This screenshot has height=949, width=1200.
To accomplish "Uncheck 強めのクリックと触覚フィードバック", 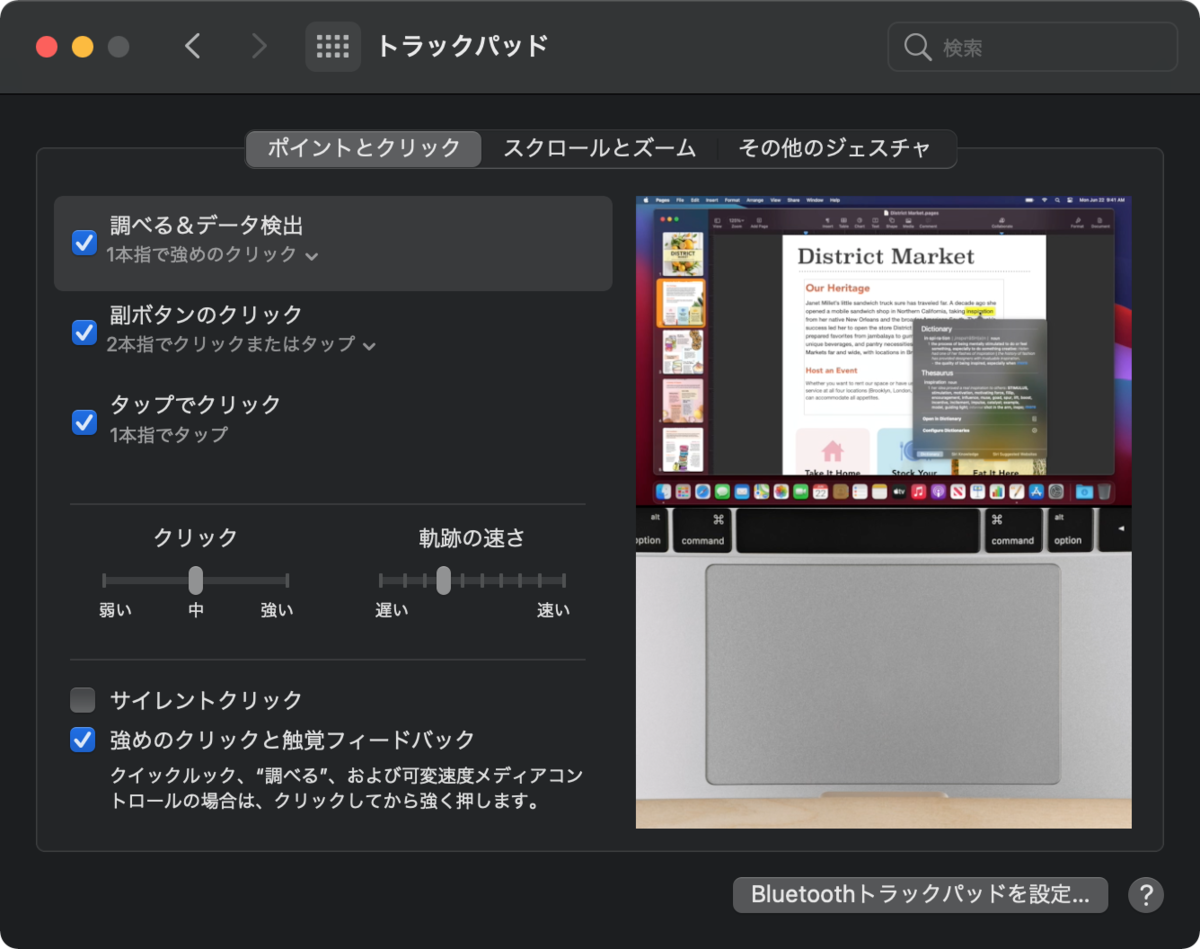I will (x=84, y=739).
